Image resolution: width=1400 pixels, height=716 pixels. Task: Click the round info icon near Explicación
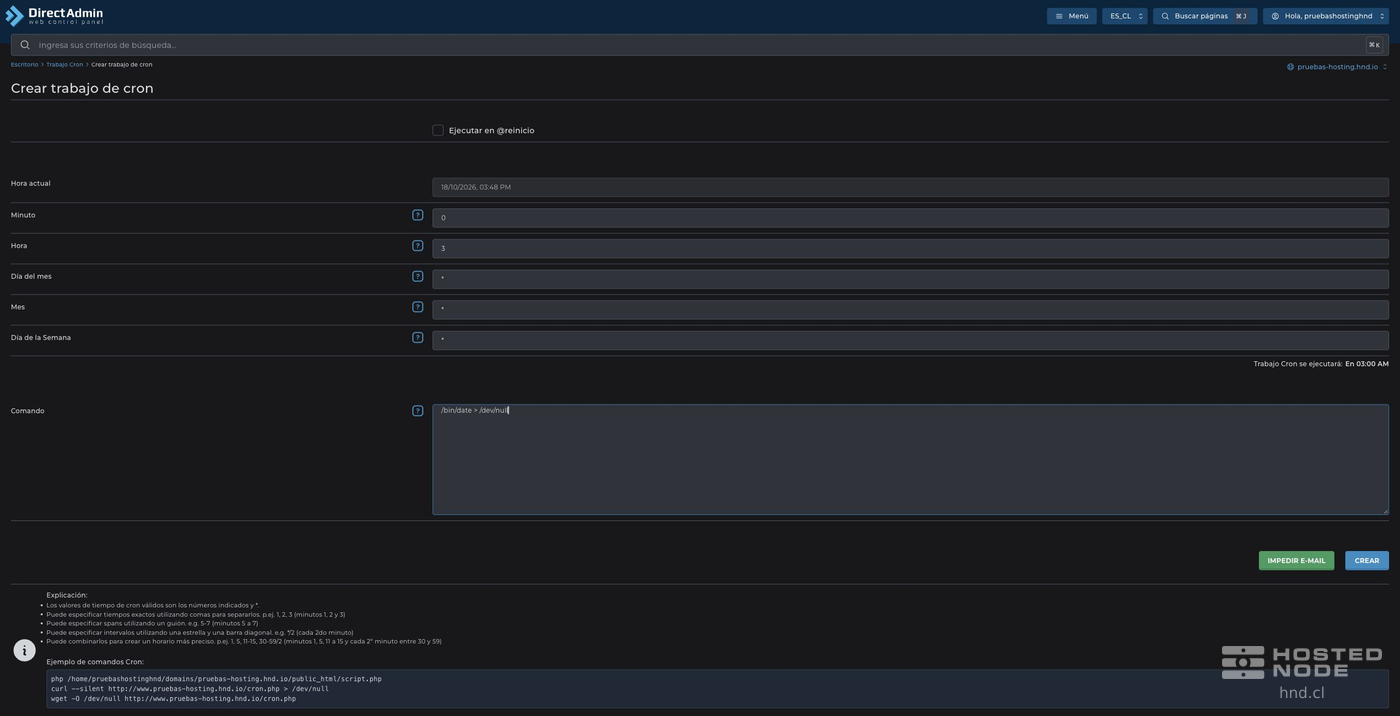point(25,651)
